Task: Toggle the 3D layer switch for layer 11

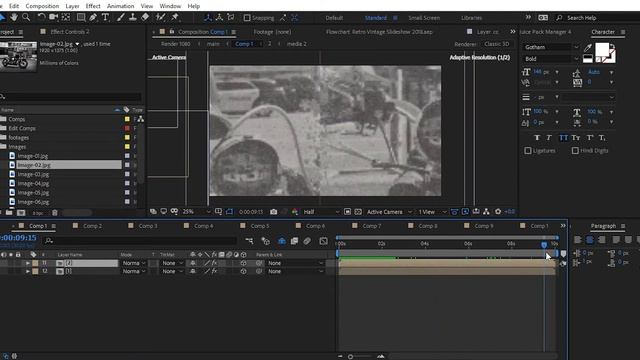Action: pyautogui.click(x=243, y=263)
